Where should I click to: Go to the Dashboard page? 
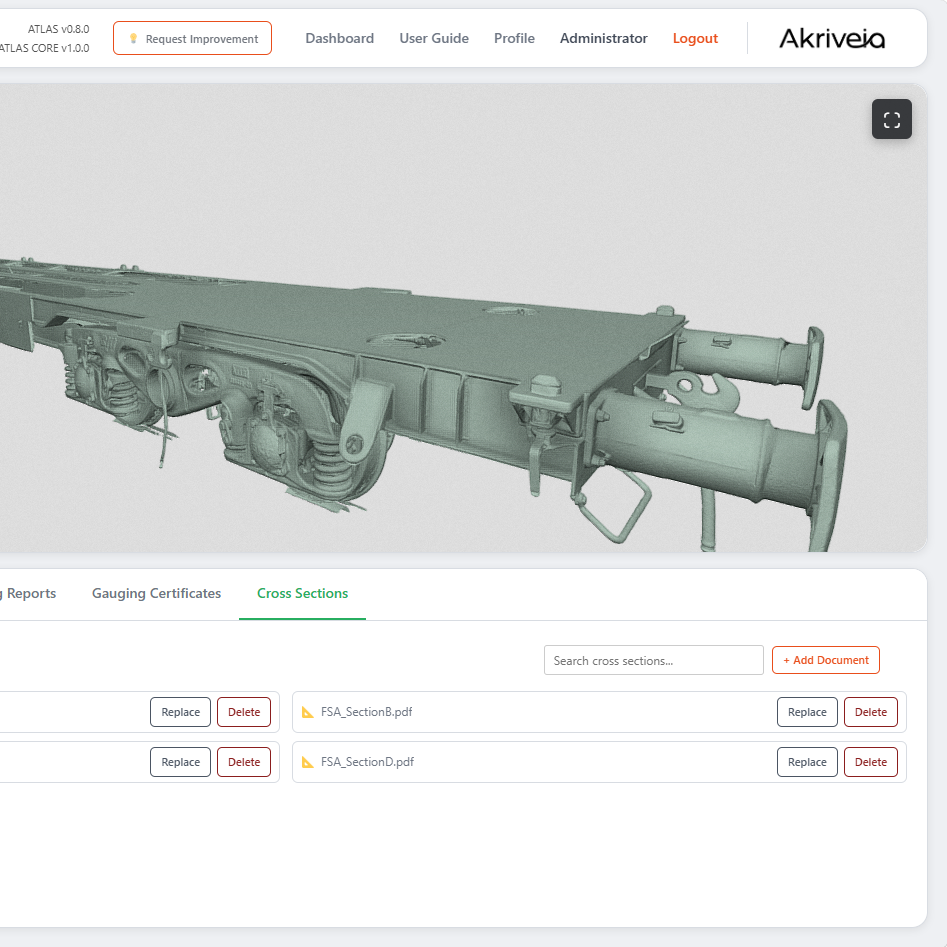[339, 39]
